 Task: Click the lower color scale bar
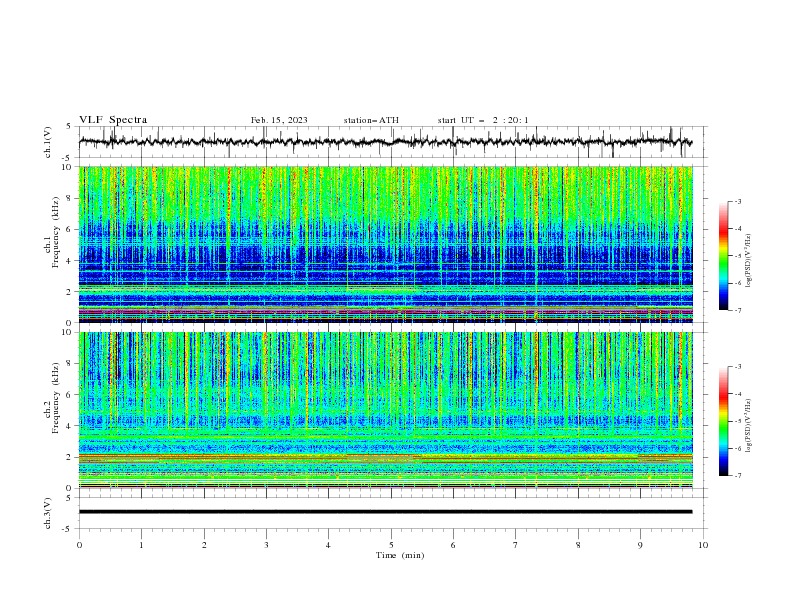click(723, 421)
